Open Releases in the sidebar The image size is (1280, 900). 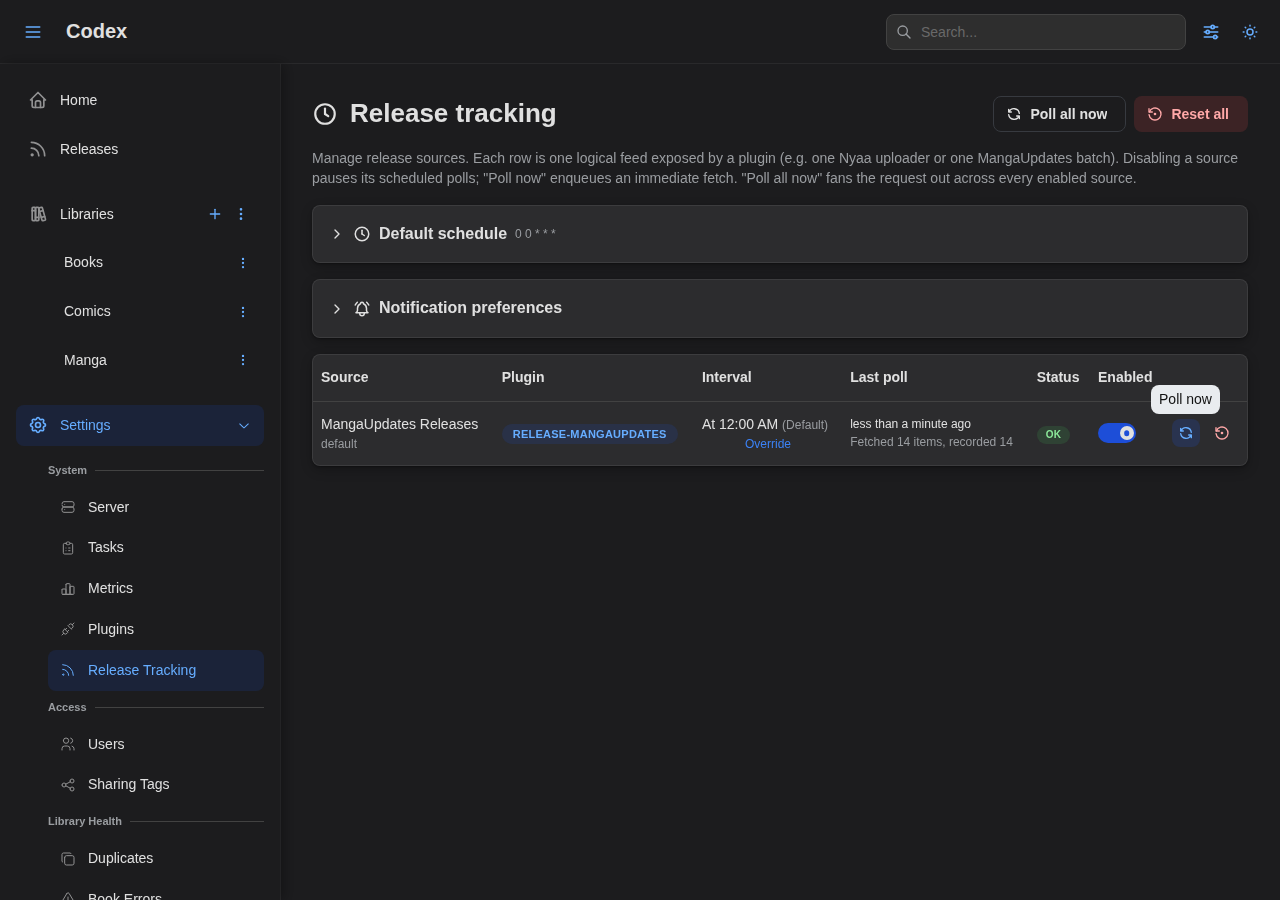coord(140,149)
